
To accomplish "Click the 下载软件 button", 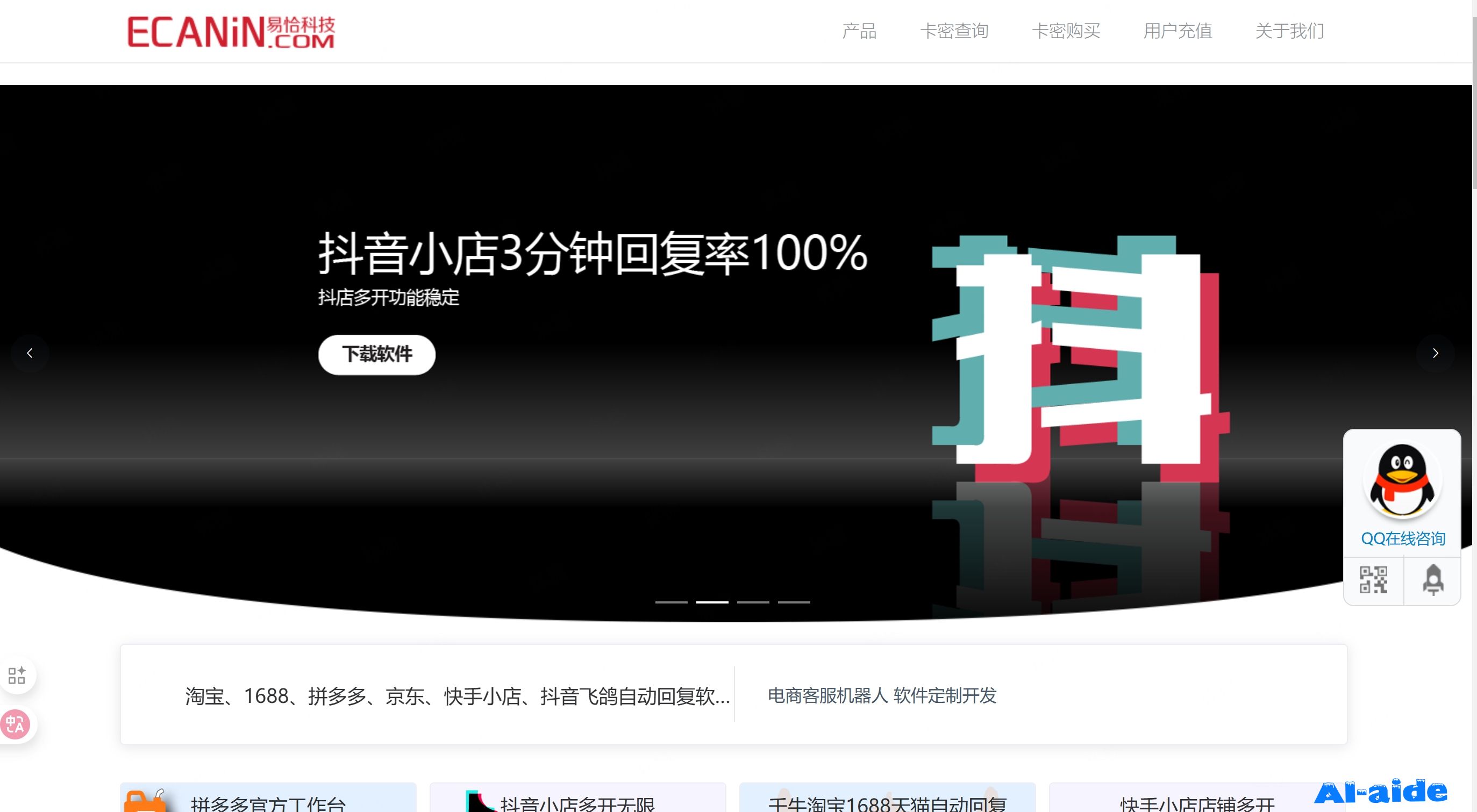I will tap(377, 355).
